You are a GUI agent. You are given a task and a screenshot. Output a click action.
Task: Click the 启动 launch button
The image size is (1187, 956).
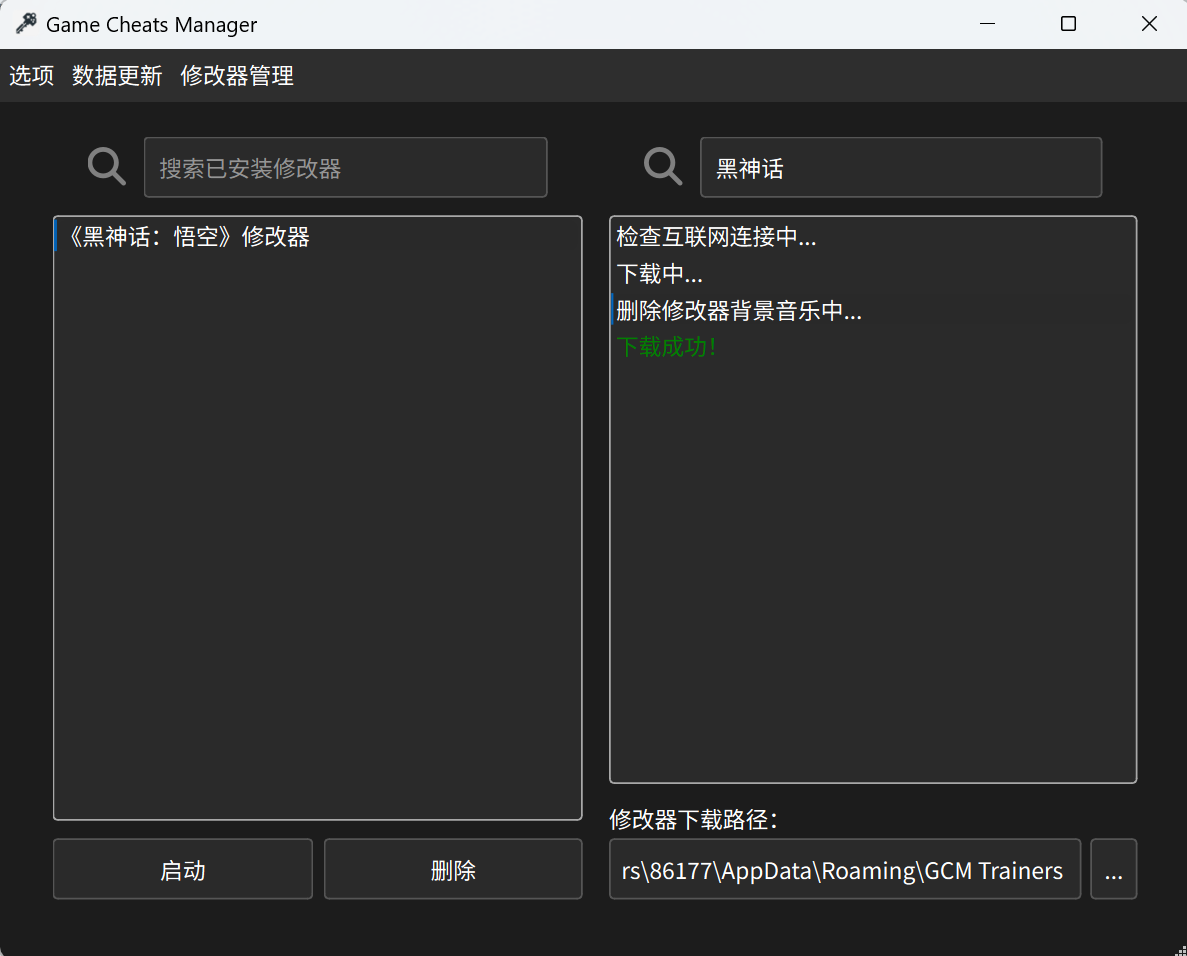(182, 869)
